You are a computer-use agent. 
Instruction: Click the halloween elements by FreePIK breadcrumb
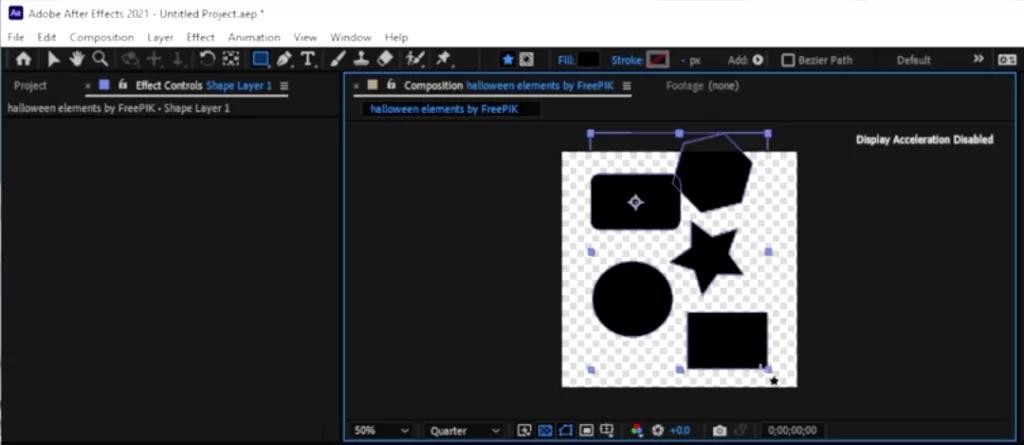point(444,109)
